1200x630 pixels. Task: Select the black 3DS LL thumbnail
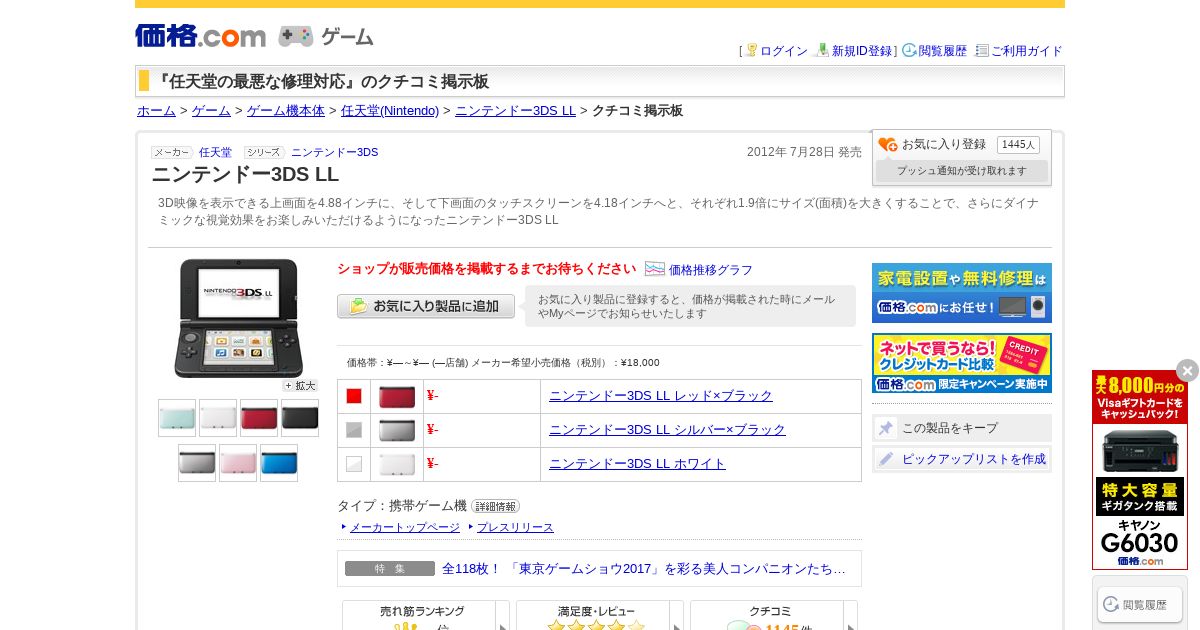pyautogui.click(x=300, y=418)
